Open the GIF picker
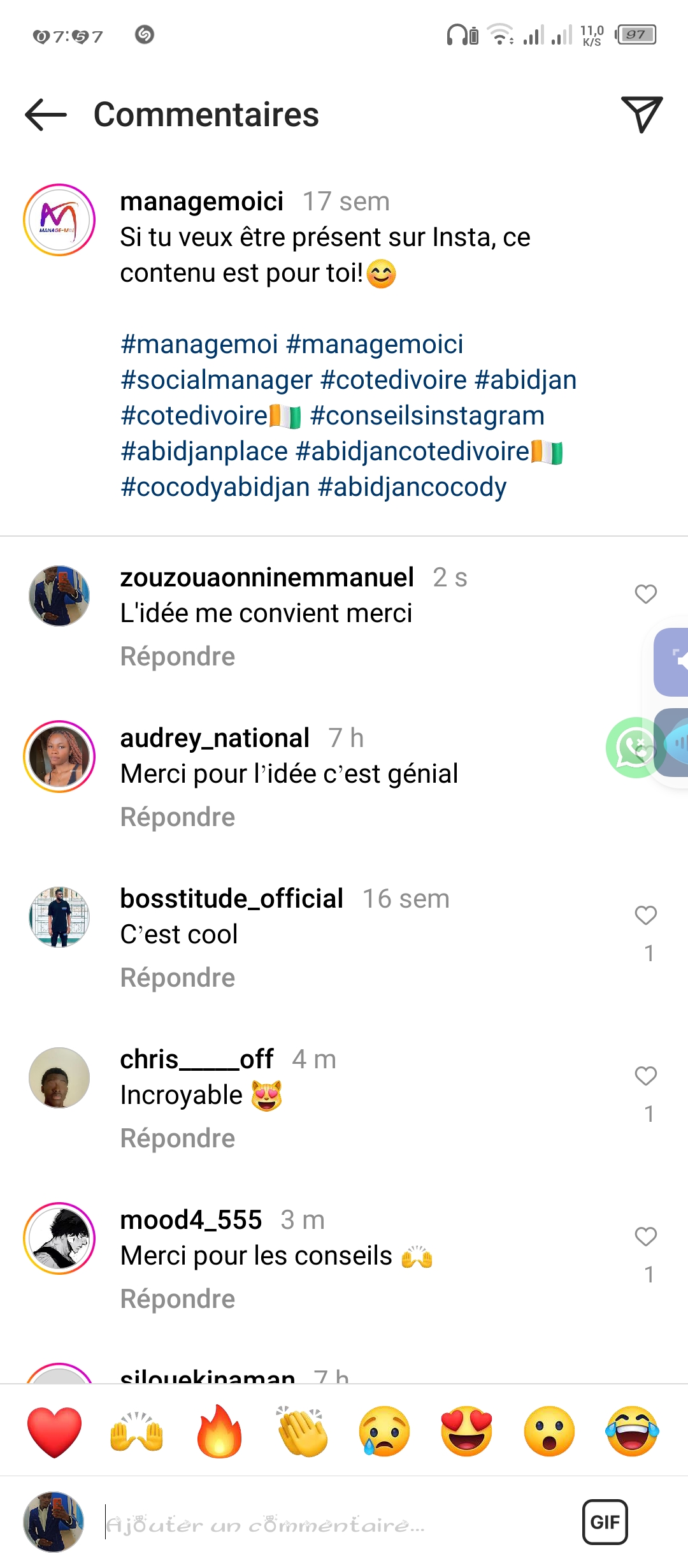The image size is (688, 1568). (x=605, y=1522)
